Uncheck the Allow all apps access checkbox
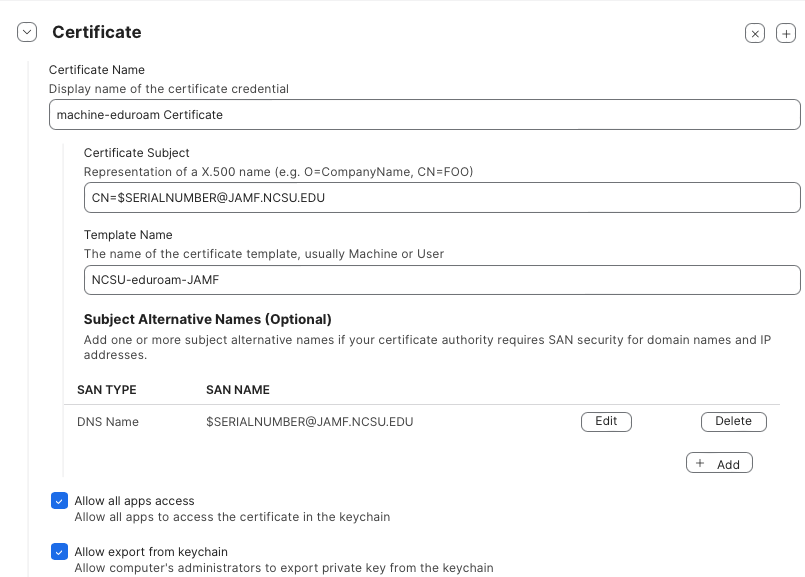The width and height of the screenshot is (805, 577). click(59, 501)
